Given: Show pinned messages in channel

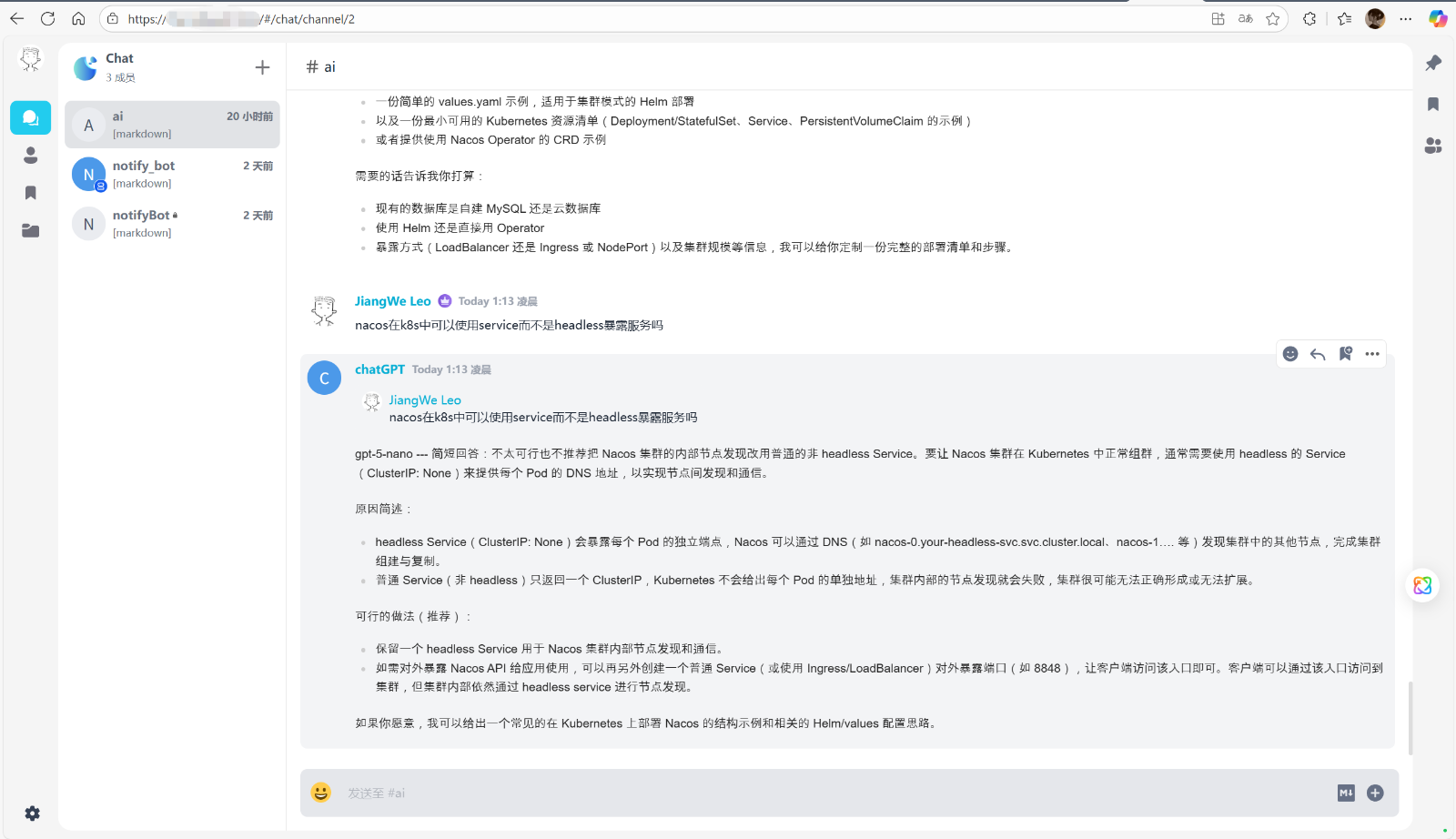Looking at the screenshot, I should pyautogui.click(x=1433, y=63).
